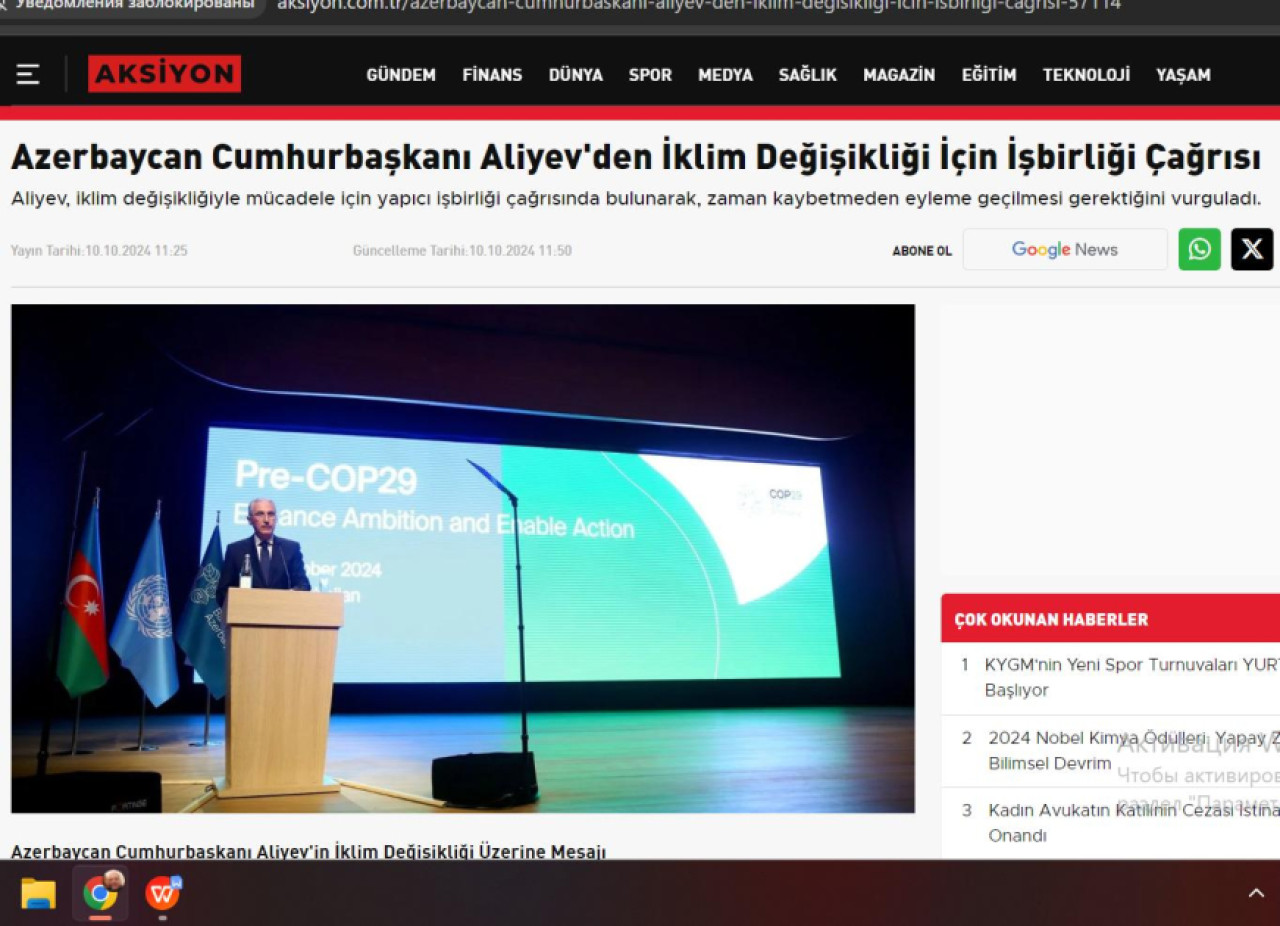The height and width of the screenshot is (926, 1280).
Task: Open the MAGAZİN menu section
Action: pyautogui.click(x=899, y=75)
